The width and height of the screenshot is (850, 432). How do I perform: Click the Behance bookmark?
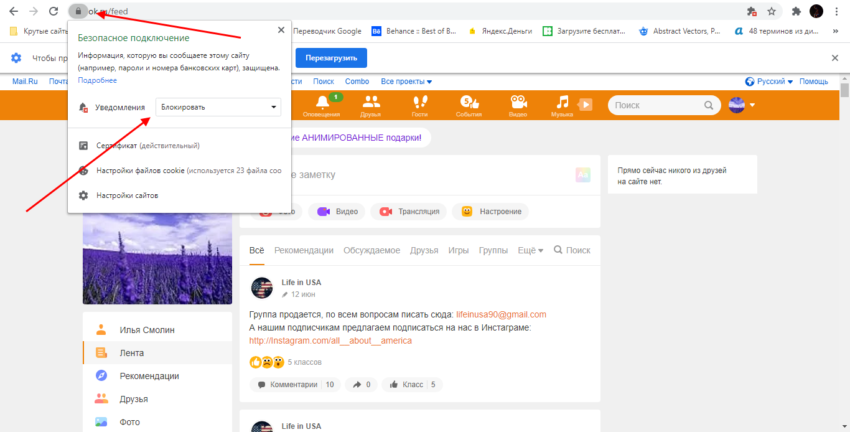(414, 31)
